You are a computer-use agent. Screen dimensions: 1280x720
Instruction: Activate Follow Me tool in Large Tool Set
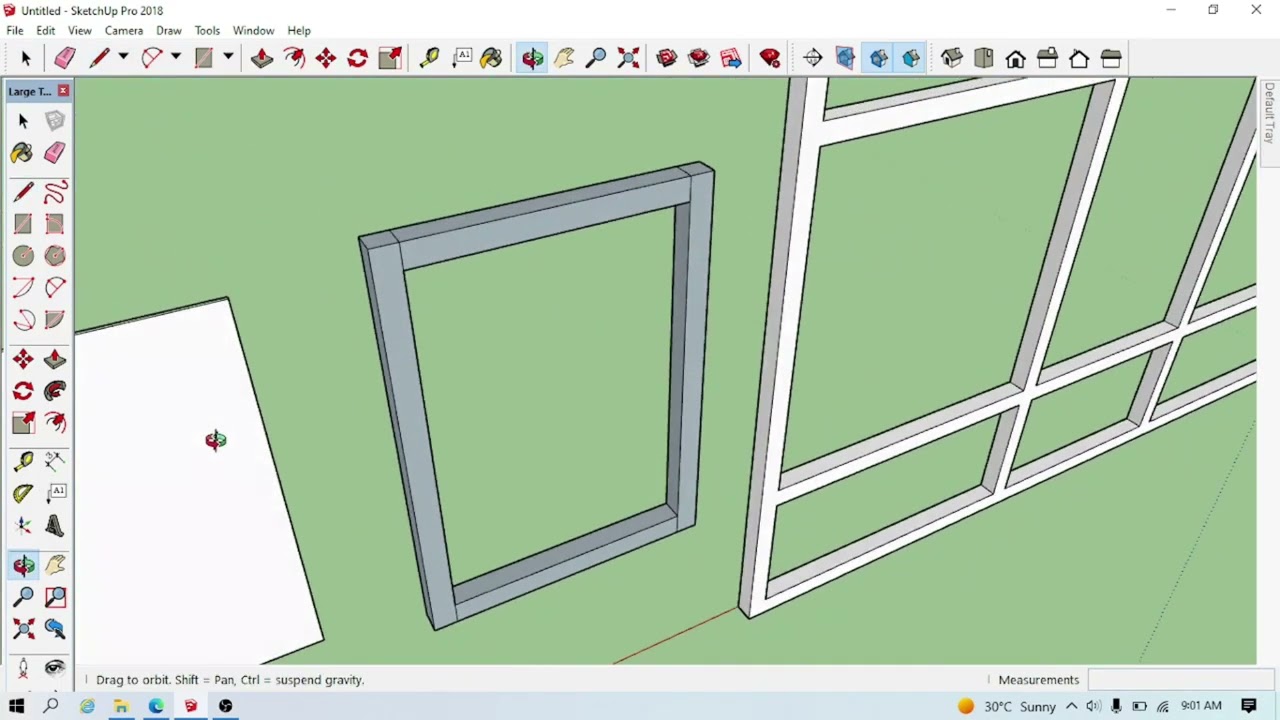[55, 391]
